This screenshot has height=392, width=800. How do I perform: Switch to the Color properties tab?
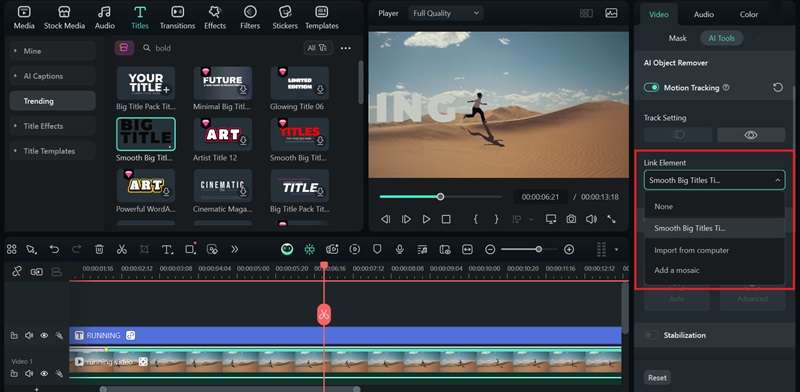pyautogui.click(x=749, y=14)
